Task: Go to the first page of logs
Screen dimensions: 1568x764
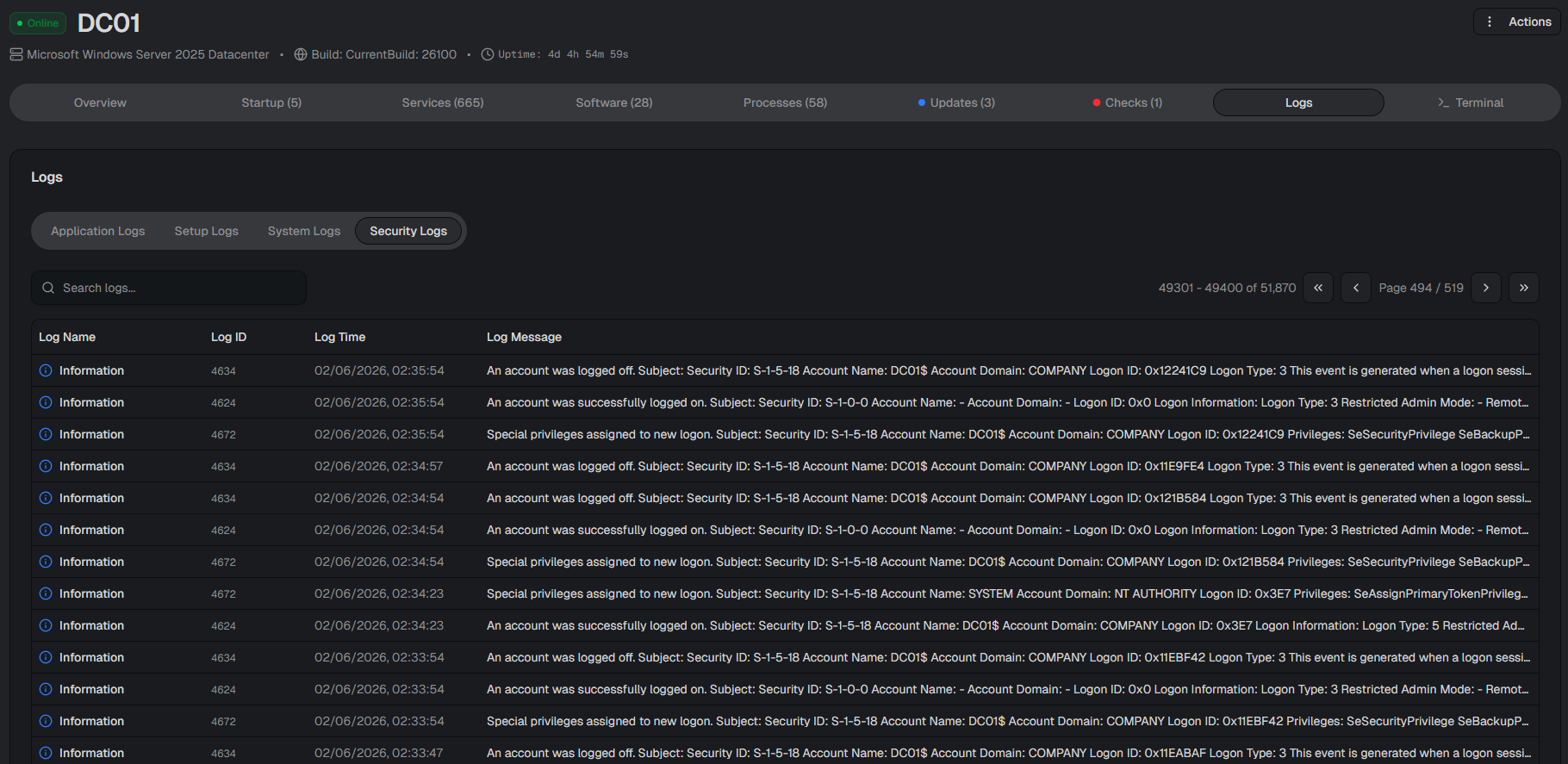Action: coord(1318,288)
